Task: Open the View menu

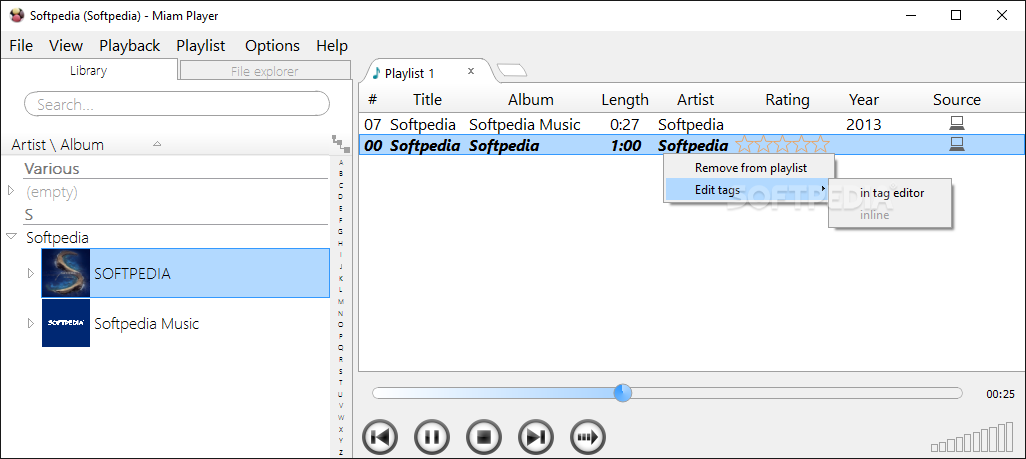Action: [66, 46]
